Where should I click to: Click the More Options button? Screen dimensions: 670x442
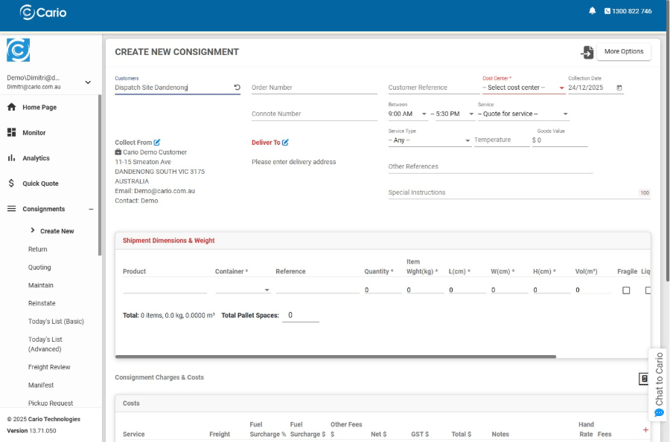tap(624, 52)
